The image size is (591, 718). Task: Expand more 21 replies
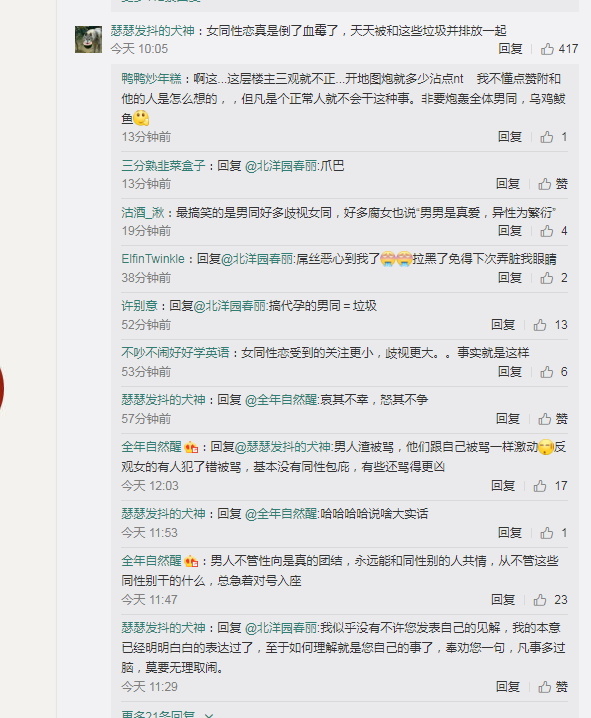point(168,714)
